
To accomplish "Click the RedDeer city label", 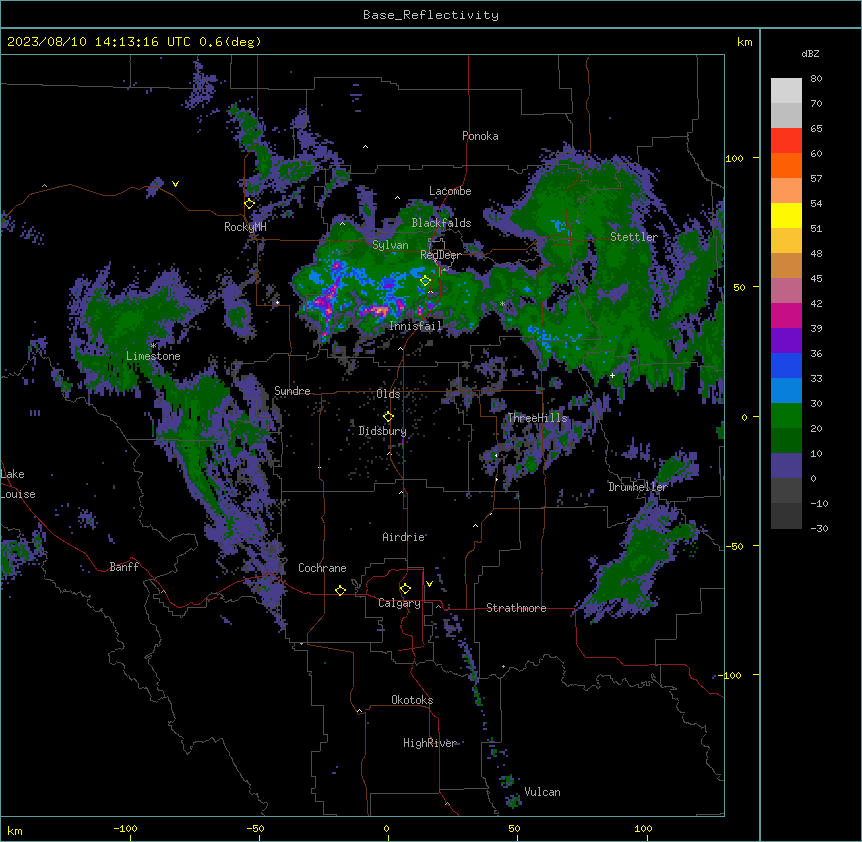I will 440,255.
